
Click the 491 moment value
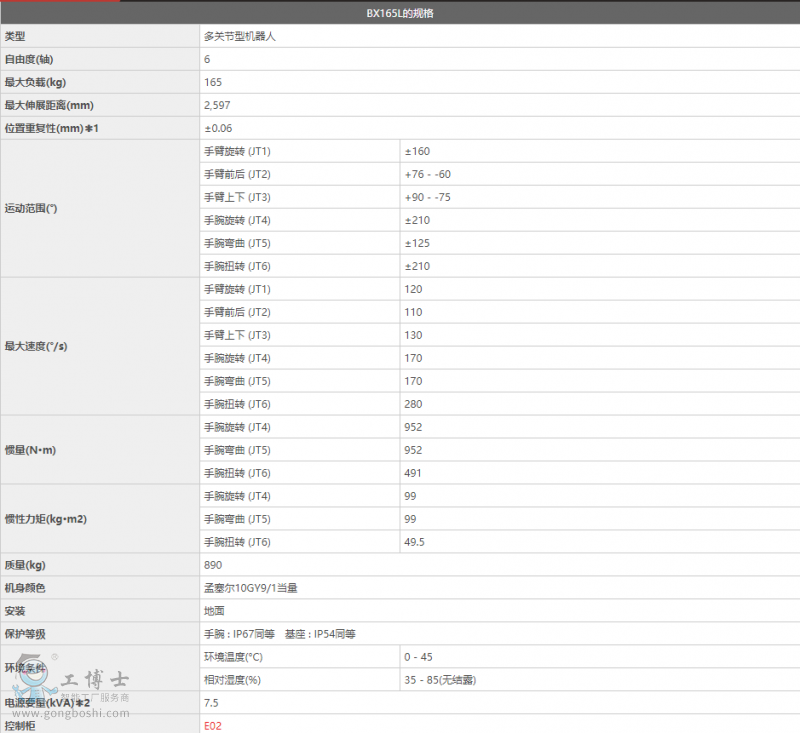(413, 474)
